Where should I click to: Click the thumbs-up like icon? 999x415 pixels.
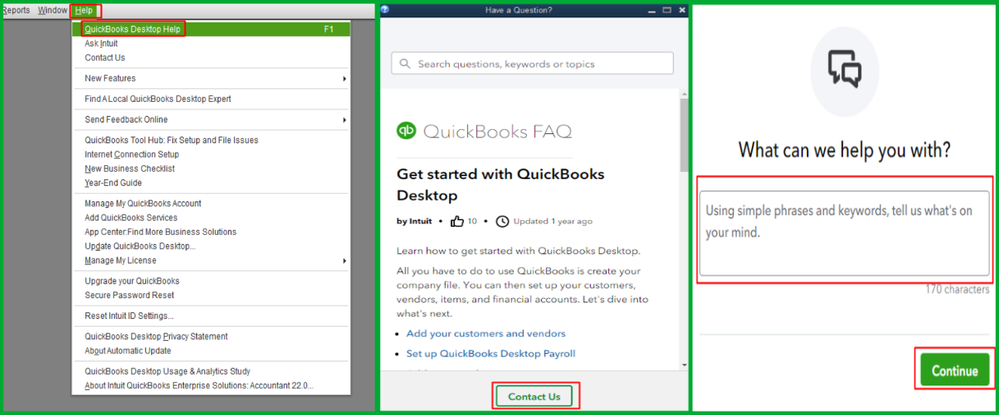click(457, 221)
